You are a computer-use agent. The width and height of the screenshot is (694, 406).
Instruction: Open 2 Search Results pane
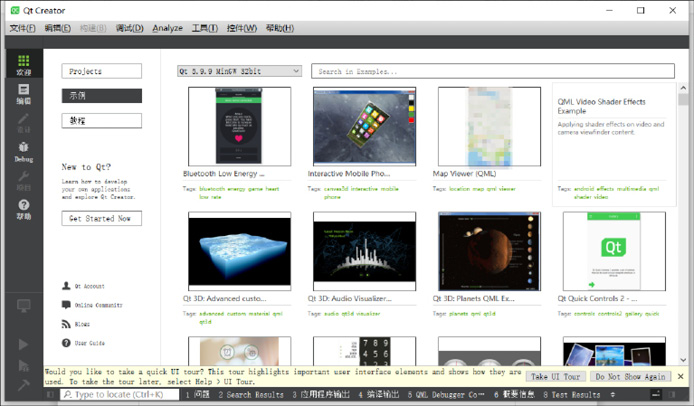tap(251, 394)
